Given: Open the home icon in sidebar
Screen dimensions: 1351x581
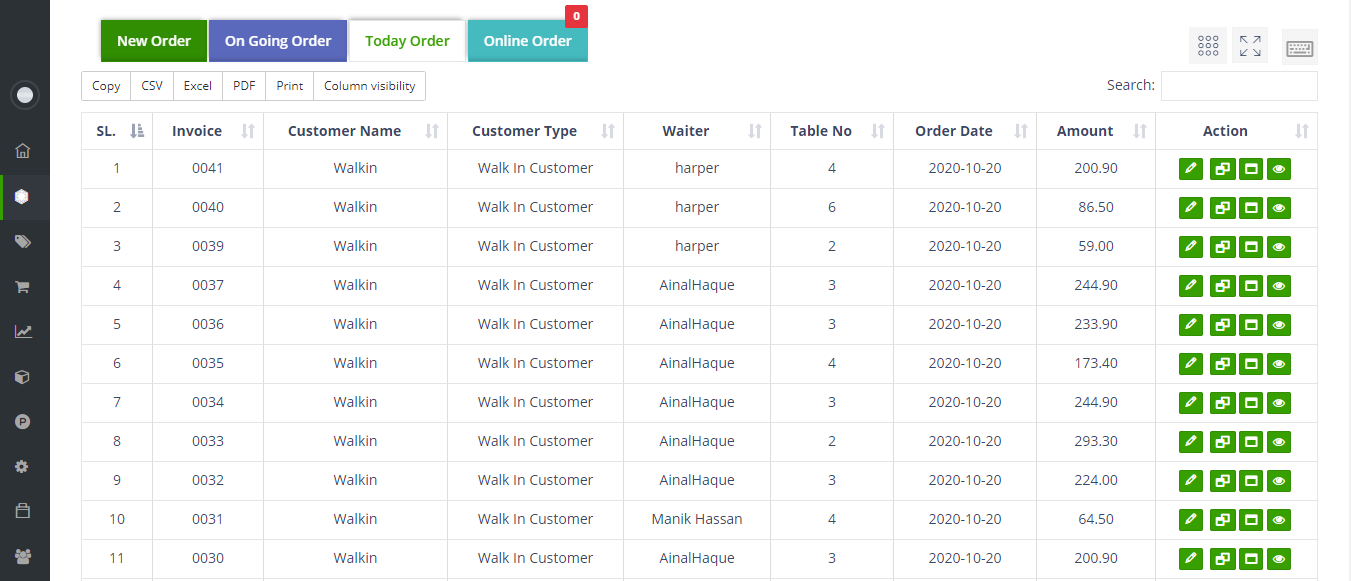Looking at the screenshot, I should coord(23,151).
